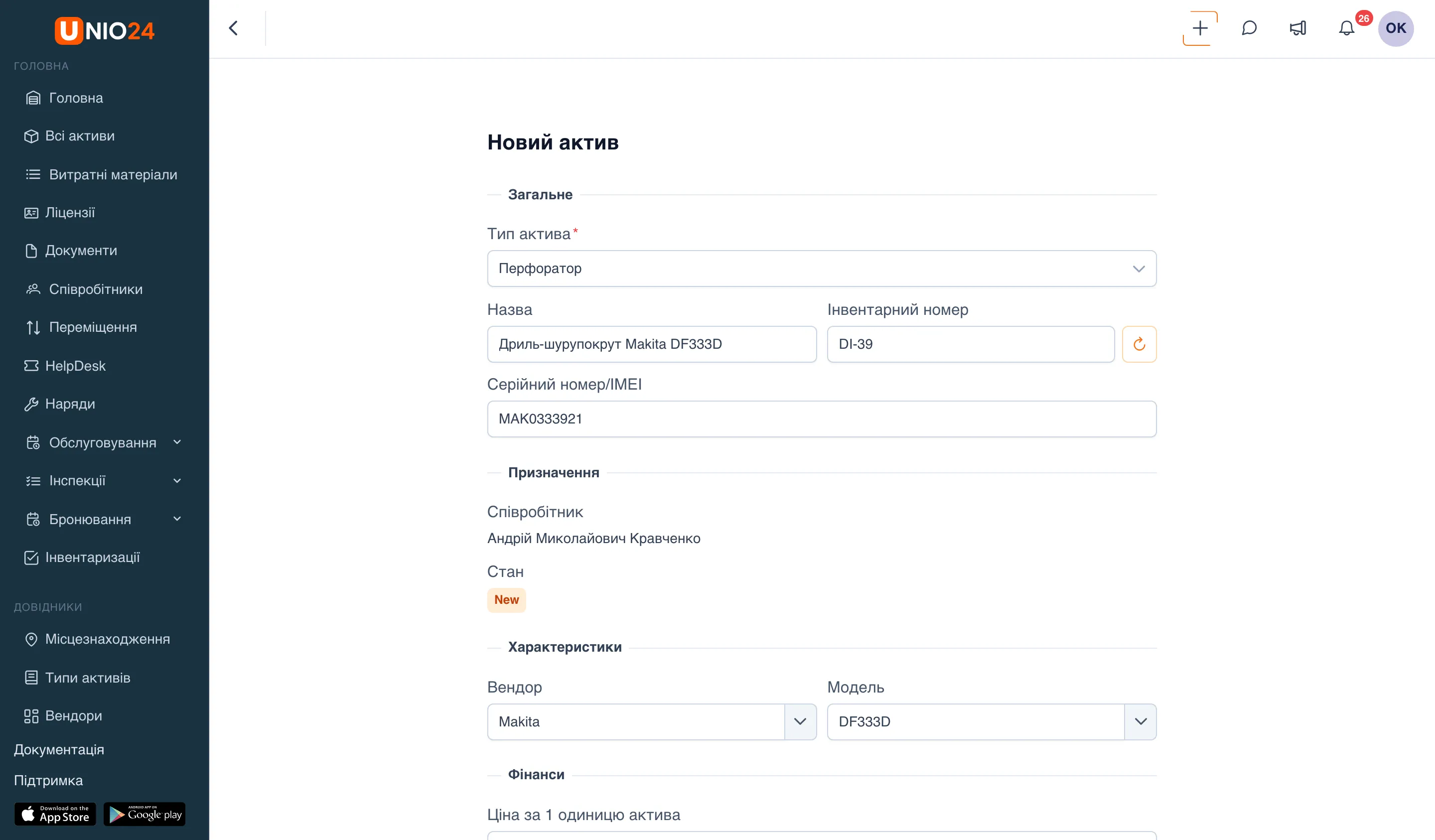Open the OK user avatar menu
The image size is (1435, 840).
pos(1396,28)
